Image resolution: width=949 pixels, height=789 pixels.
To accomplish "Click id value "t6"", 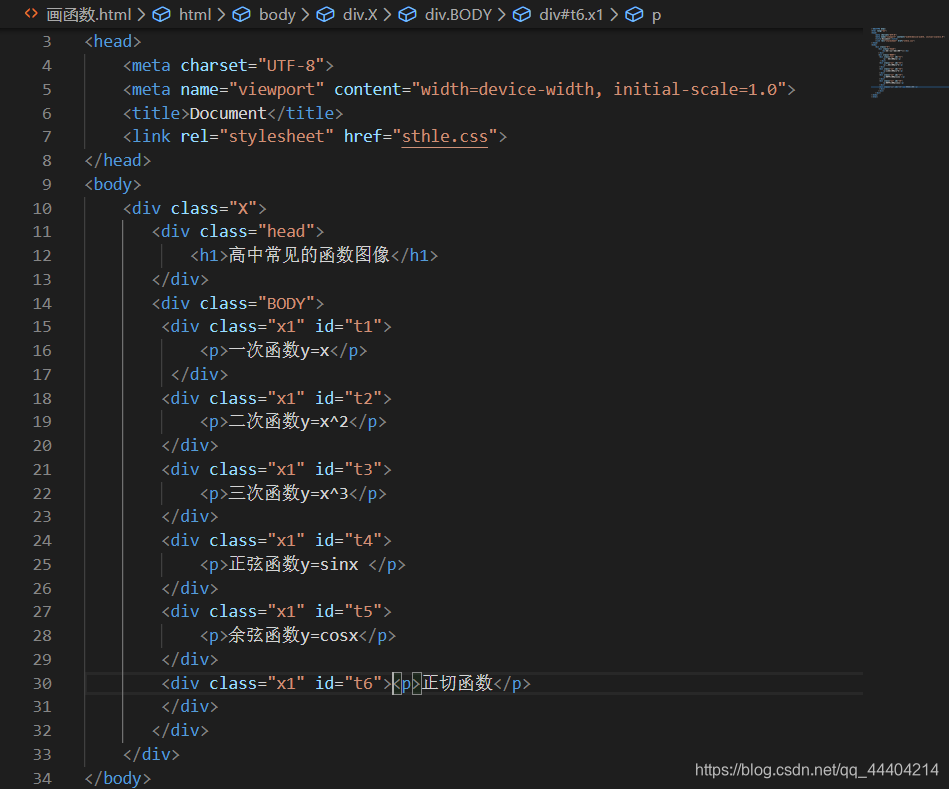I will click(x=363, y=683).
